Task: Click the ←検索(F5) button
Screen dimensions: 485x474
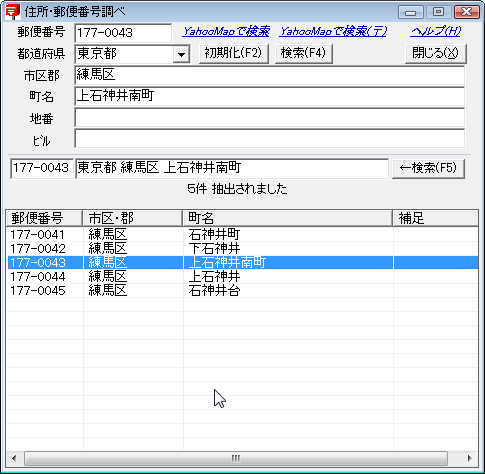Action: click(x=428, y=169)
